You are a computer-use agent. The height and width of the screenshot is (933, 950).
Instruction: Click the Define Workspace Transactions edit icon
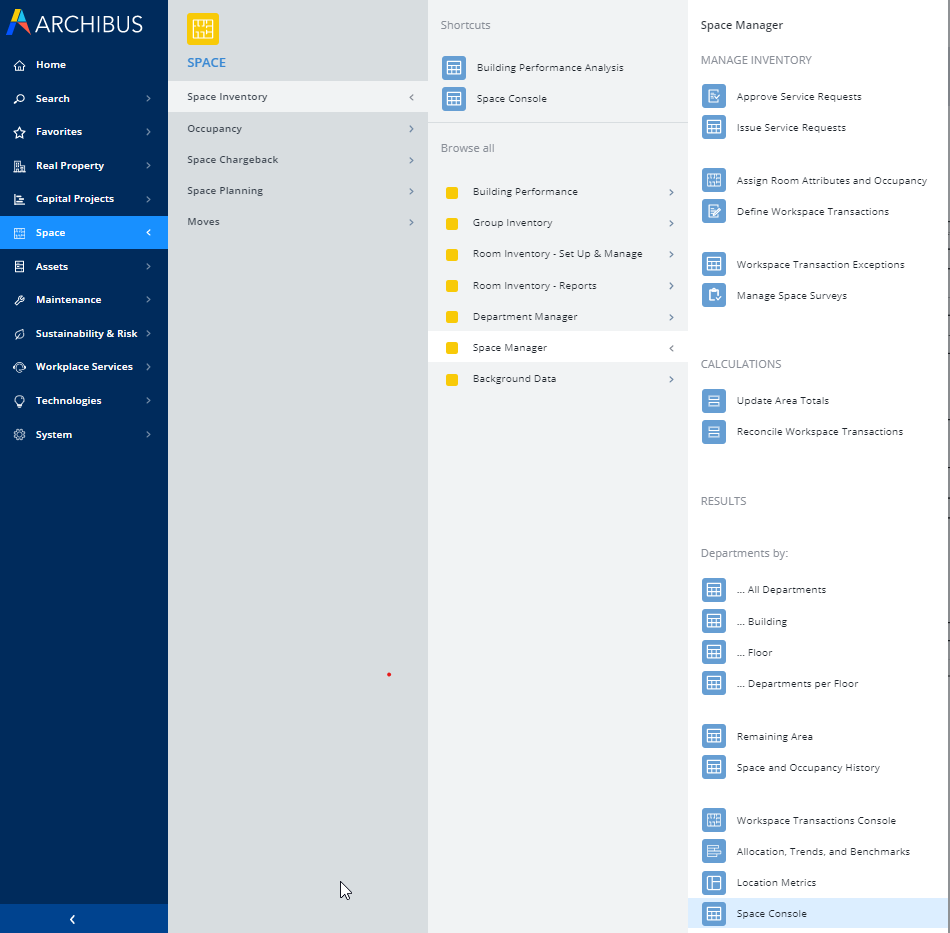(714, 211)
